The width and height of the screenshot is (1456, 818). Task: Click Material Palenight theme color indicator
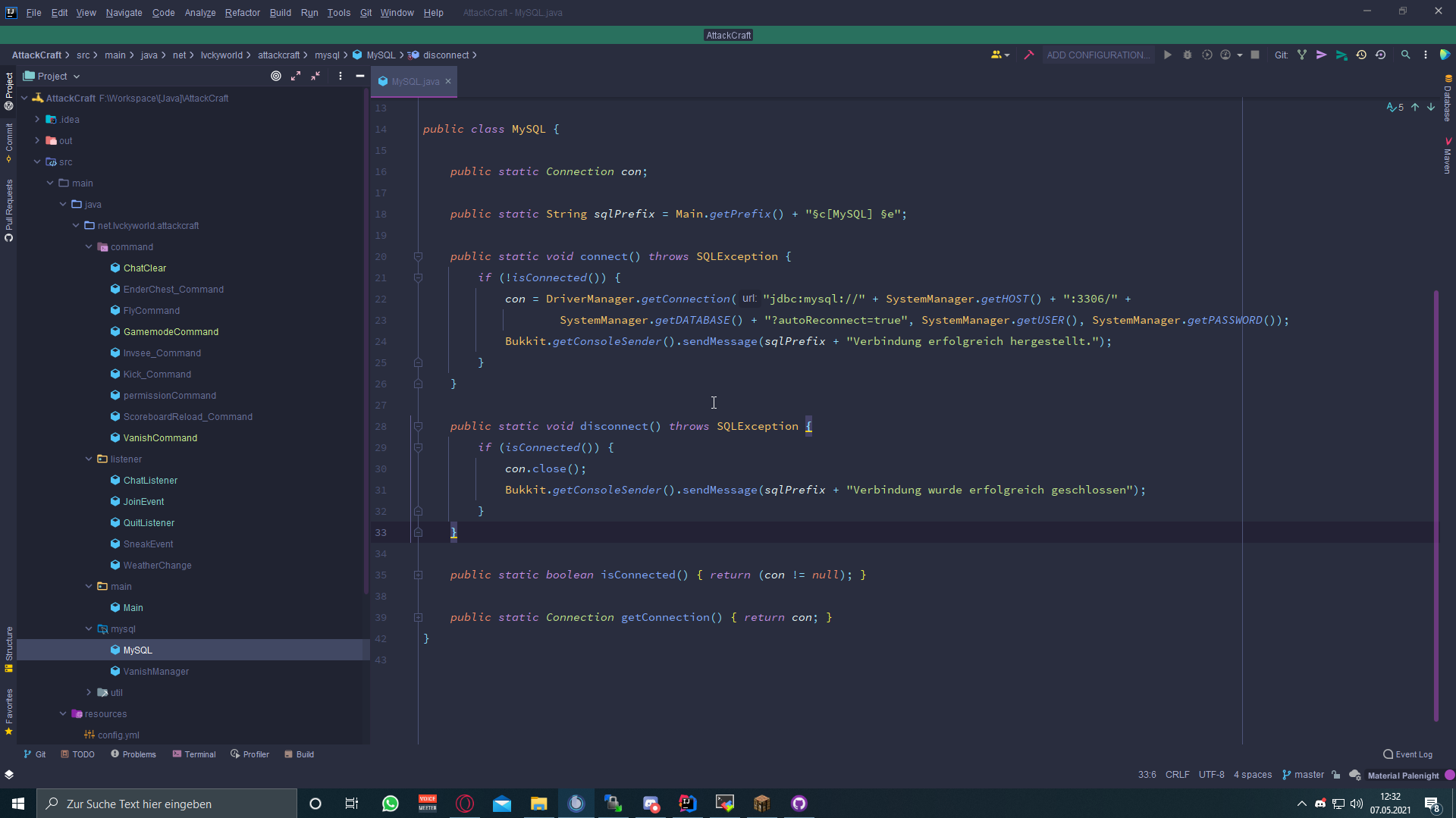pyautogui.click(x=1450, y=775)
